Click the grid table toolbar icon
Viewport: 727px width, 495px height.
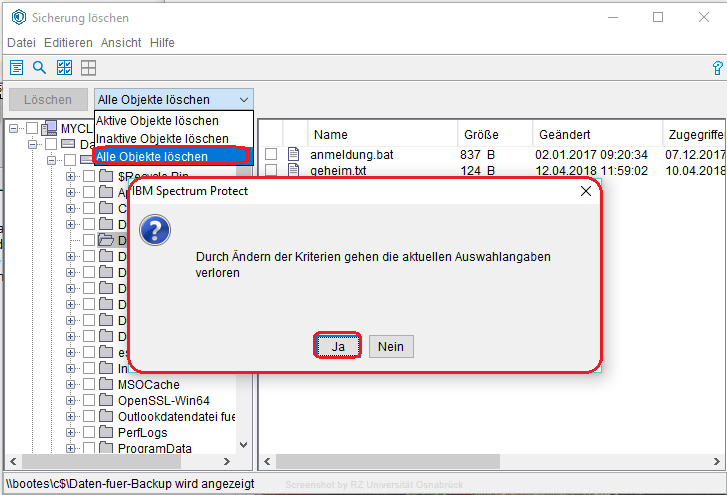[89, 68]
